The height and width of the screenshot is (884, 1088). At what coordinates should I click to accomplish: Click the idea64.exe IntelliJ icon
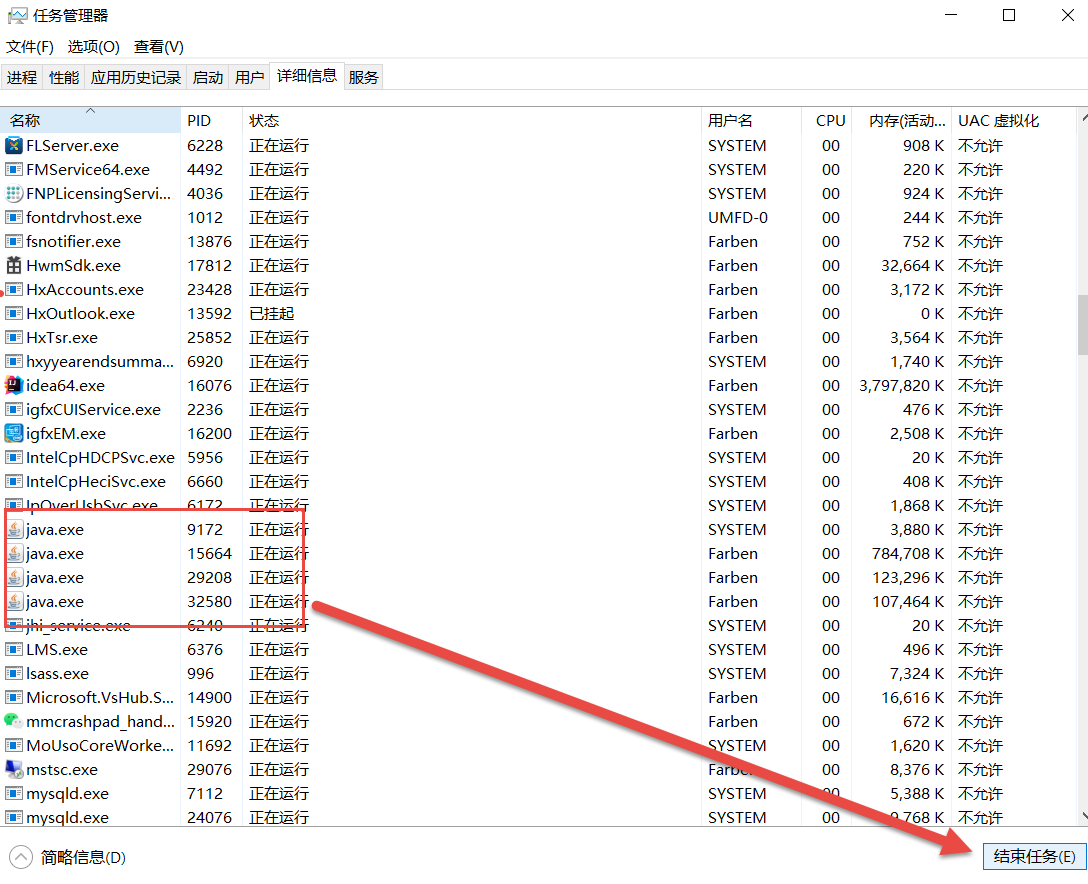(x=14, y=386)
